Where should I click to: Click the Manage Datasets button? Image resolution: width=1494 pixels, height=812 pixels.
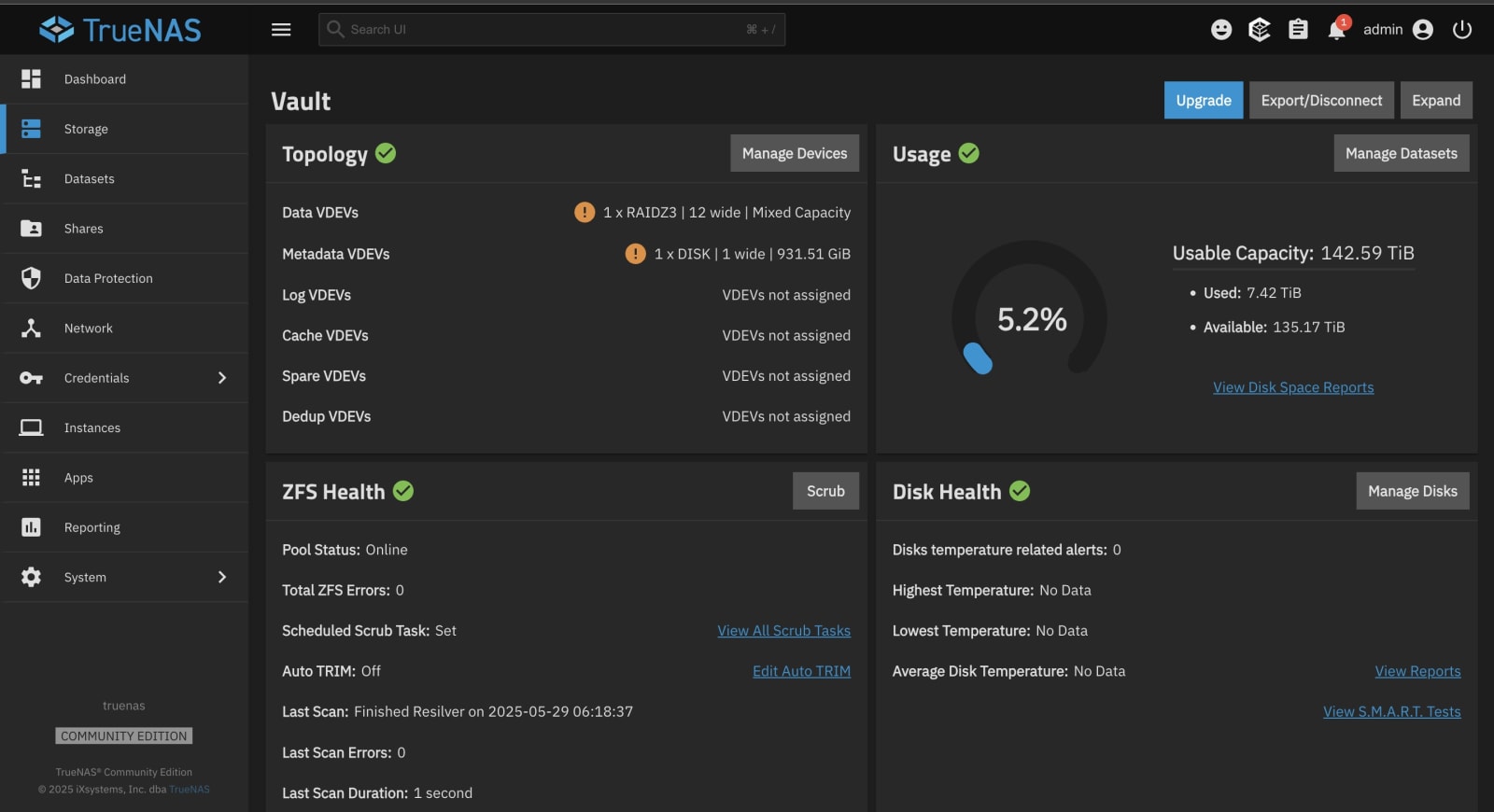pyautogui.click(x=1402, y=153)
